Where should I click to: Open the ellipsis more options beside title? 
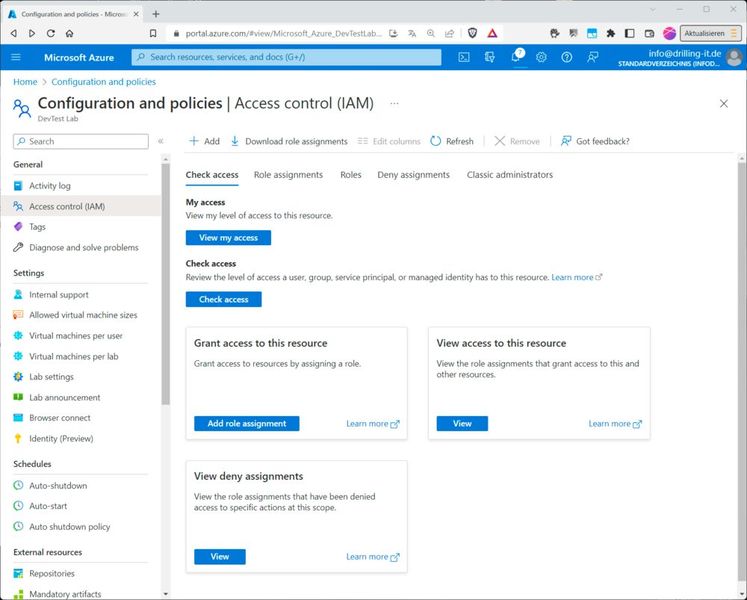[x=394, y=103]
